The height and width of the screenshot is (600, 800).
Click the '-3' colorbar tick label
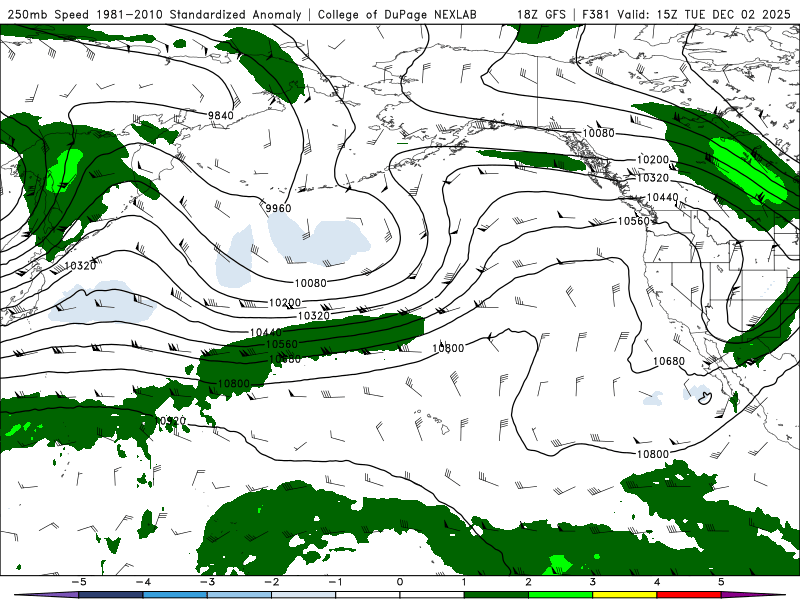207,582
